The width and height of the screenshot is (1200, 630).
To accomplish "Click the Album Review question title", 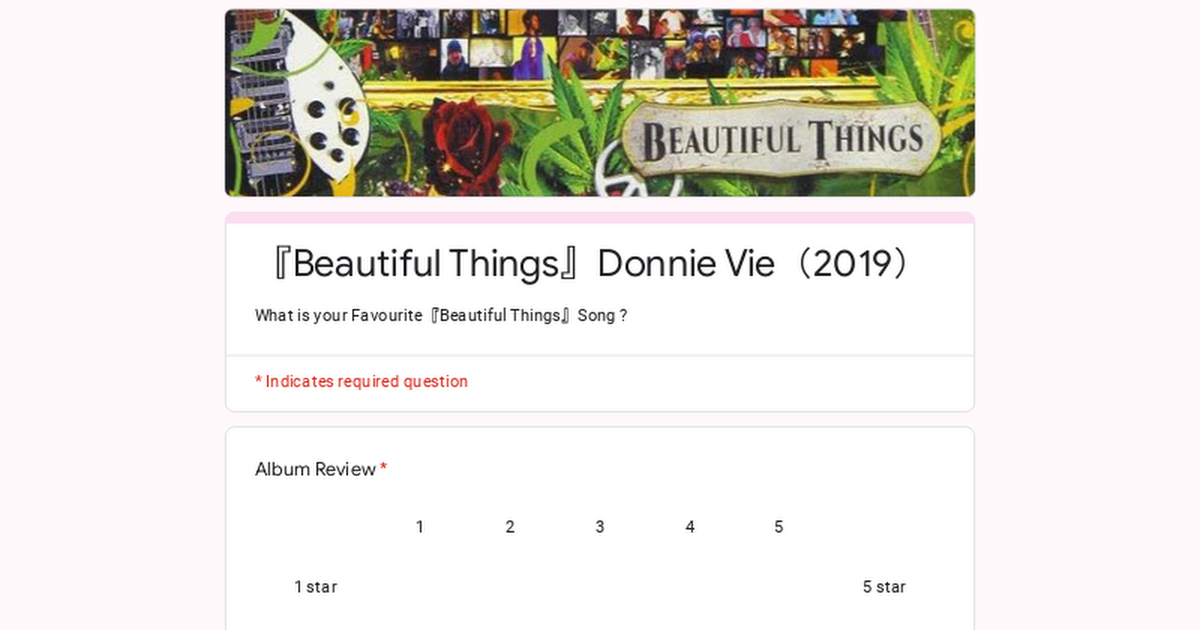I will click(315, 469).
